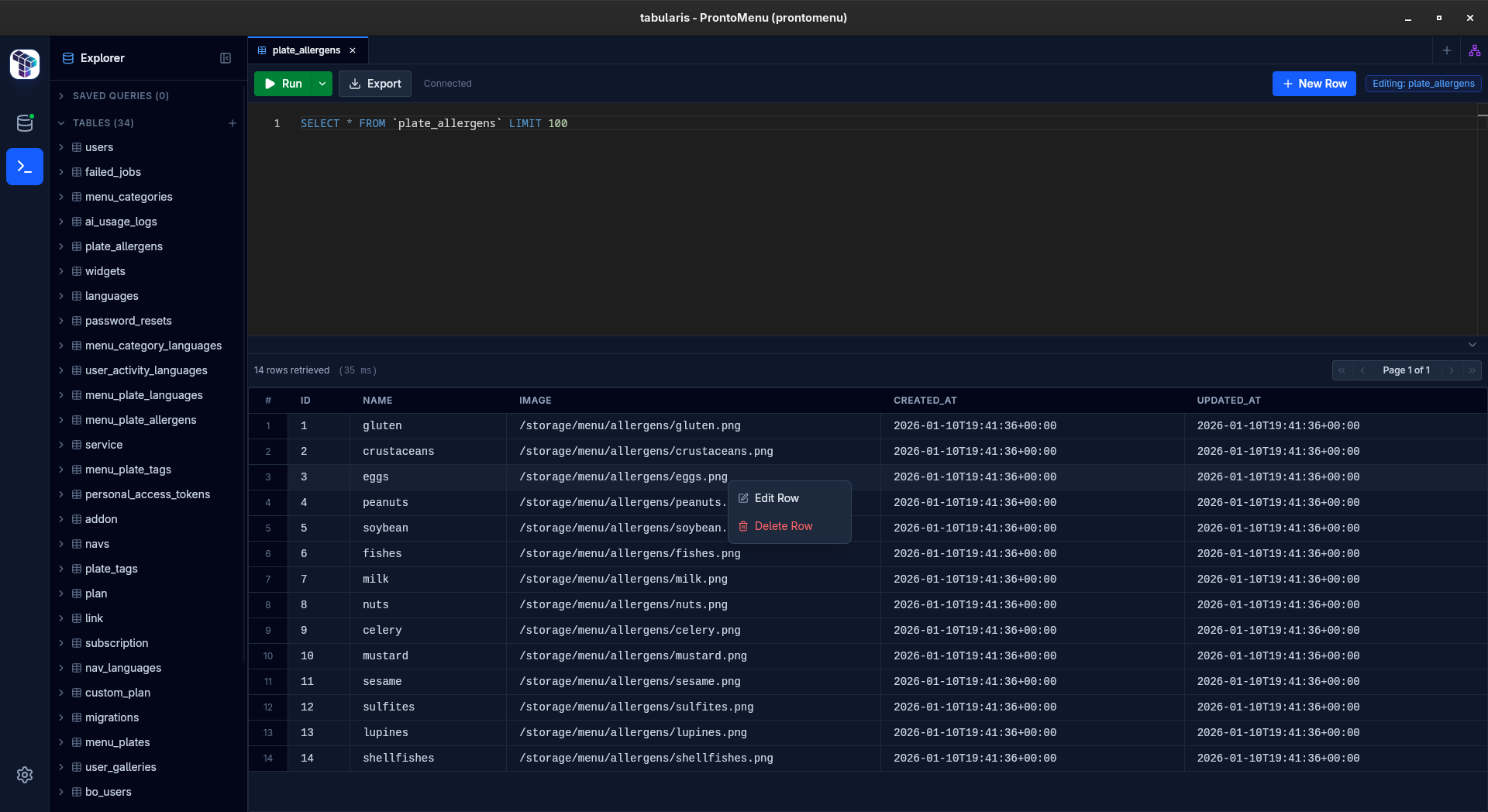Jump to last page with double-arrow icon
This screenshot has width=1488, height=812.
(1472, 370)
